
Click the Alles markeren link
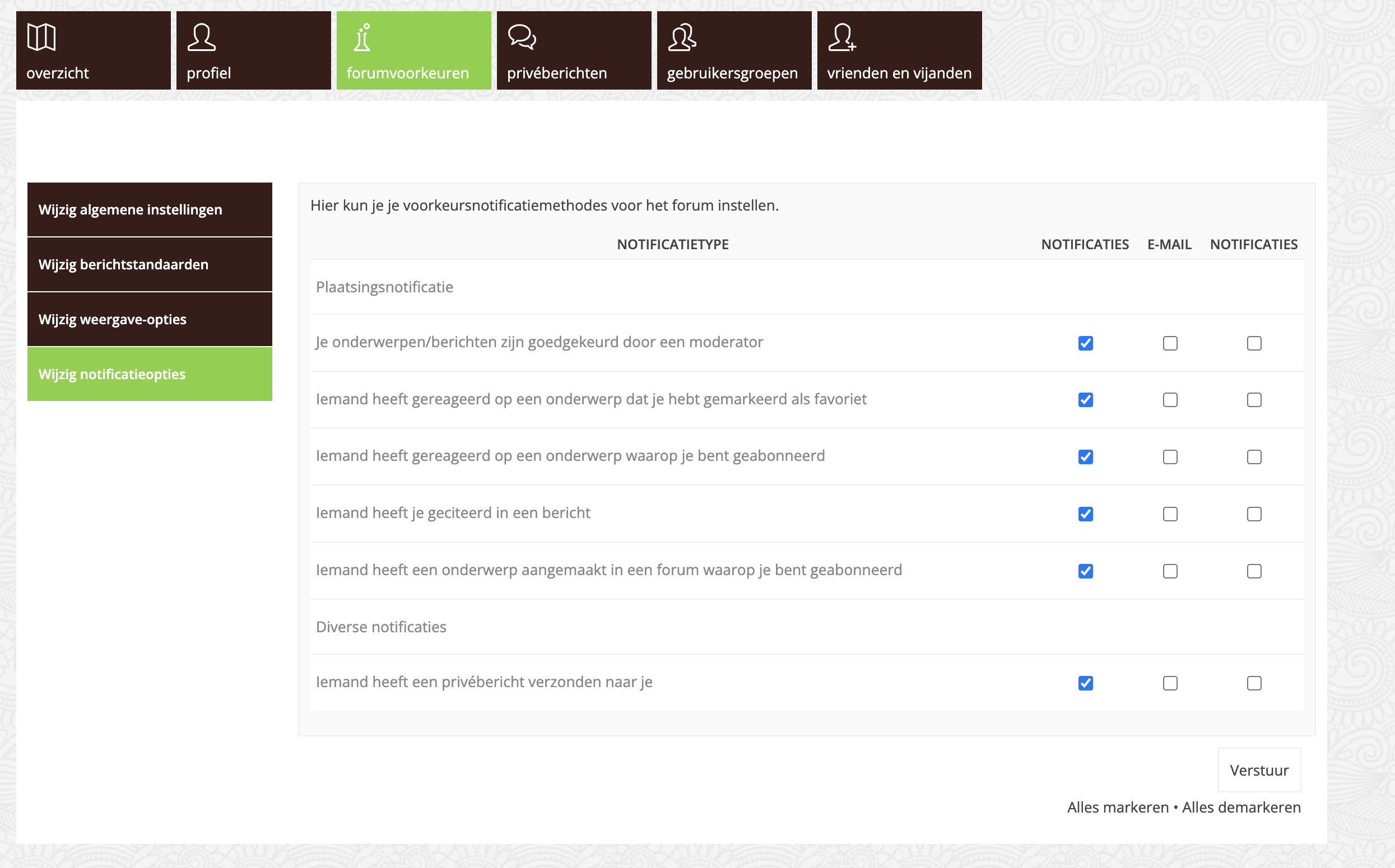tap(1118, 807)
